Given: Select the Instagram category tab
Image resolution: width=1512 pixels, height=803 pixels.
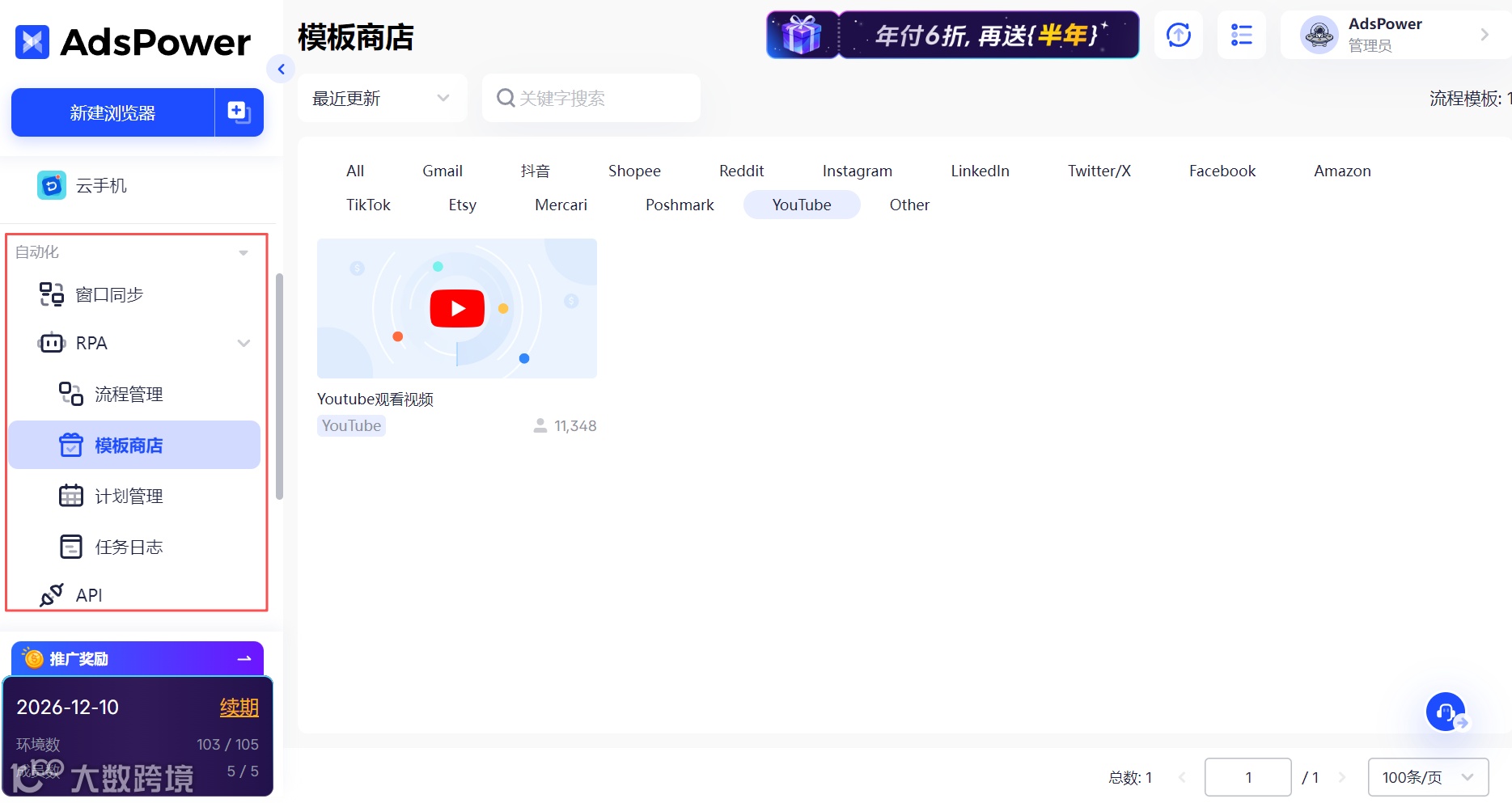Looking at the screenshot, I should point(858,171).
